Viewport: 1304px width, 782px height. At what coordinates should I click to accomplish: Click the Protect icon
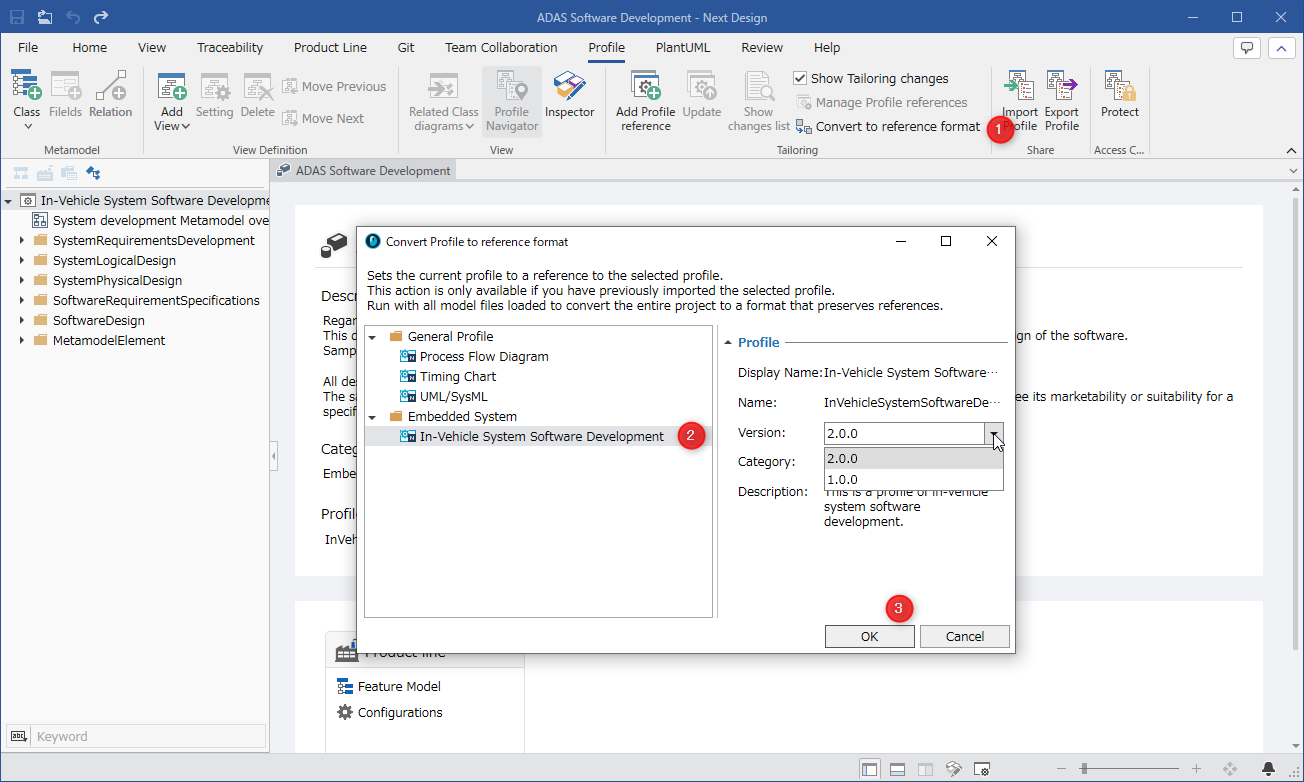point(1119,87)
